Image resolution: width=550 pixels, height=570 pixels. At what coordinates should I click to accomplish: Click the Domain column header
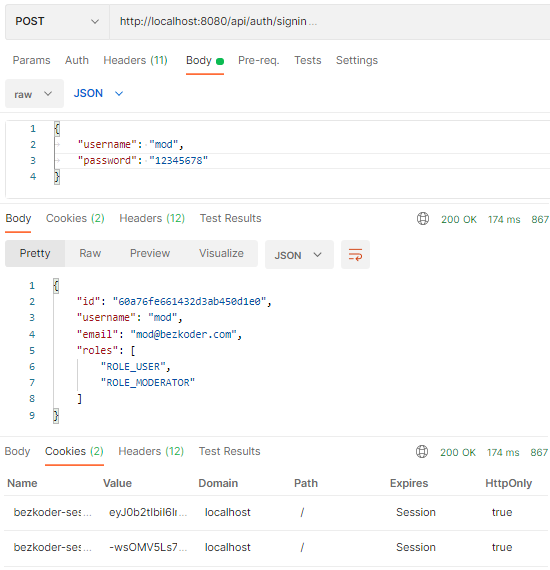pos(218,483)
